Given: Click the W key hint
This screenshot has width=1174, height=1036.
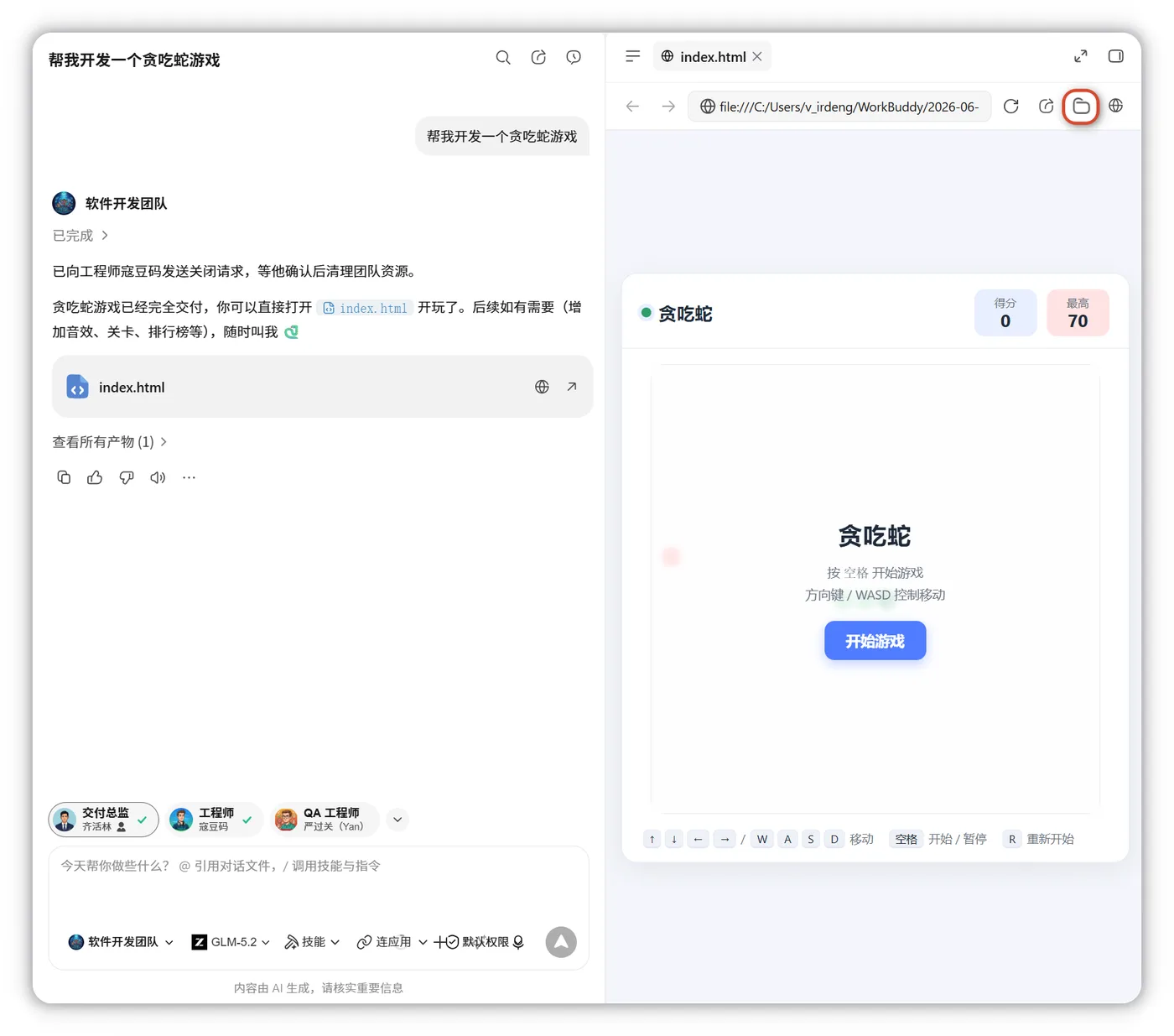Looking at the screenshot, I should [762, 839].
